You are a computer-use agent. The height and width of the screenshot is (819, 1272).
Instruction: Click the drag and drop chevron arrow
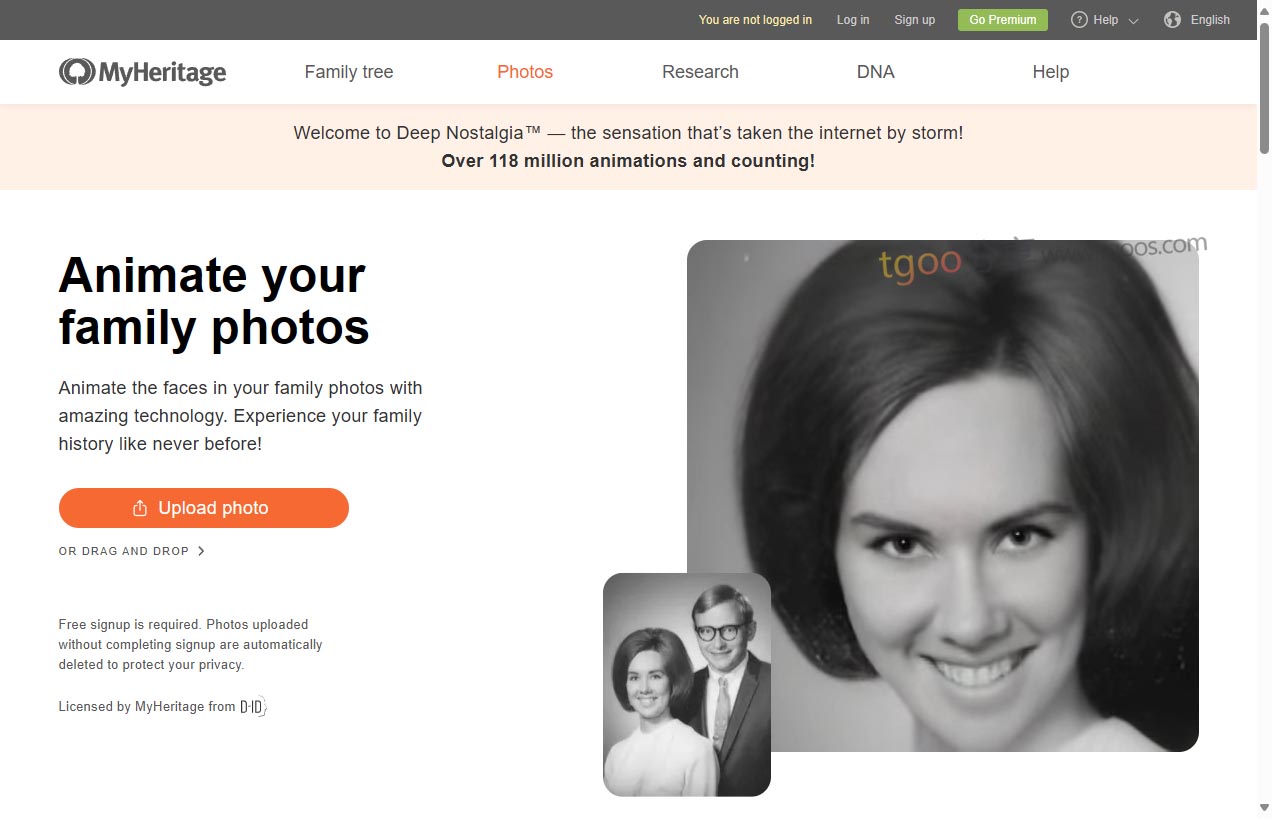click(201, 551)
